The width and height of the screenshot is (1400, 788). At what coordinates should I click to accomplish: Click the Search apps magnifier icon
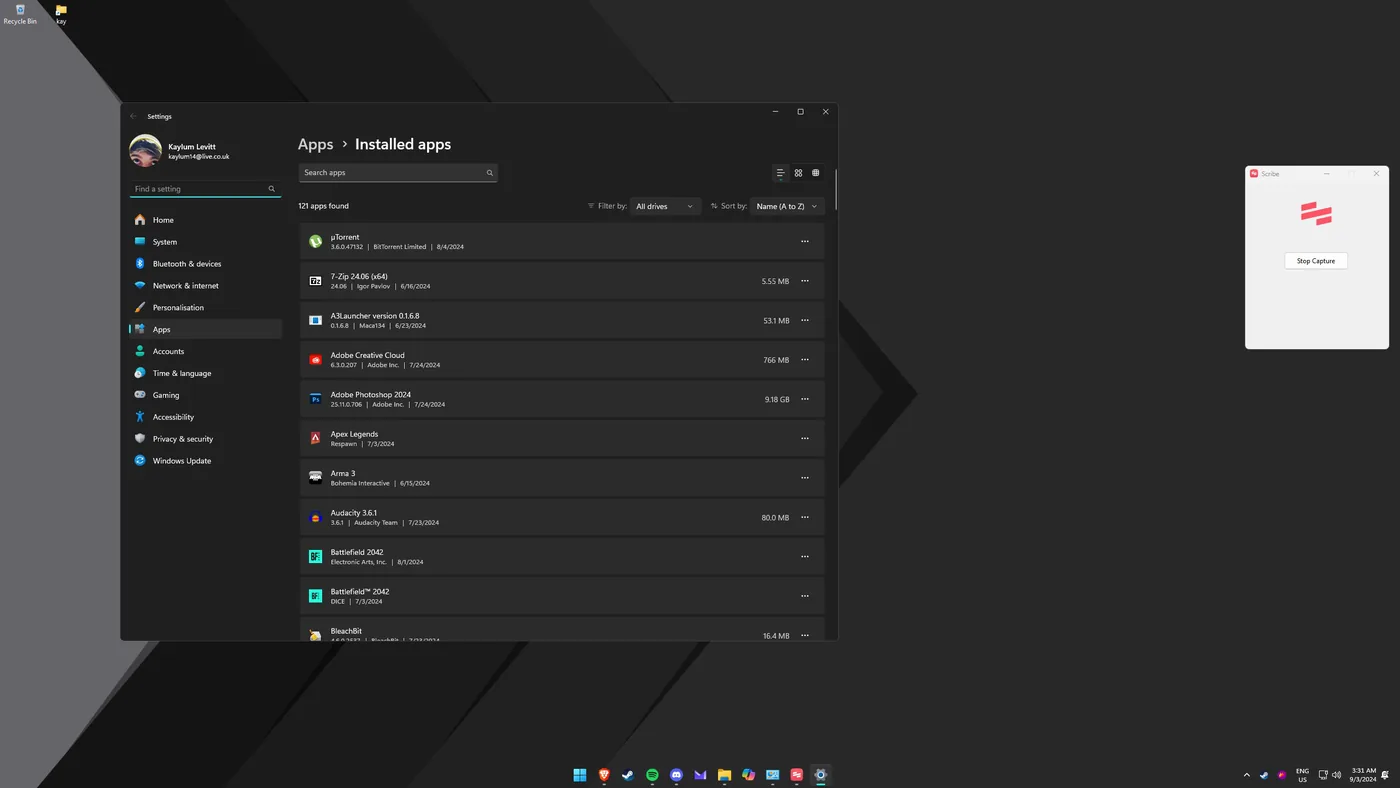(x=490, y=173)
